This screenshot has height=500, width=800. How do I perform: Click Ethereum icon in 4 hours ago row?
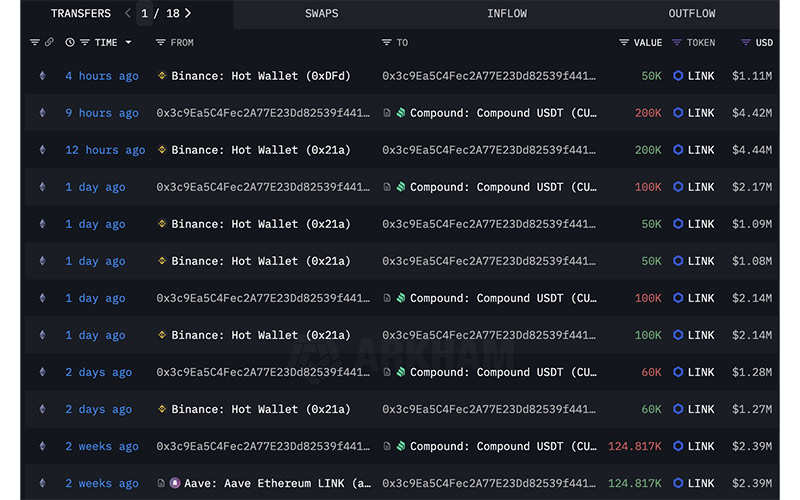42,76
